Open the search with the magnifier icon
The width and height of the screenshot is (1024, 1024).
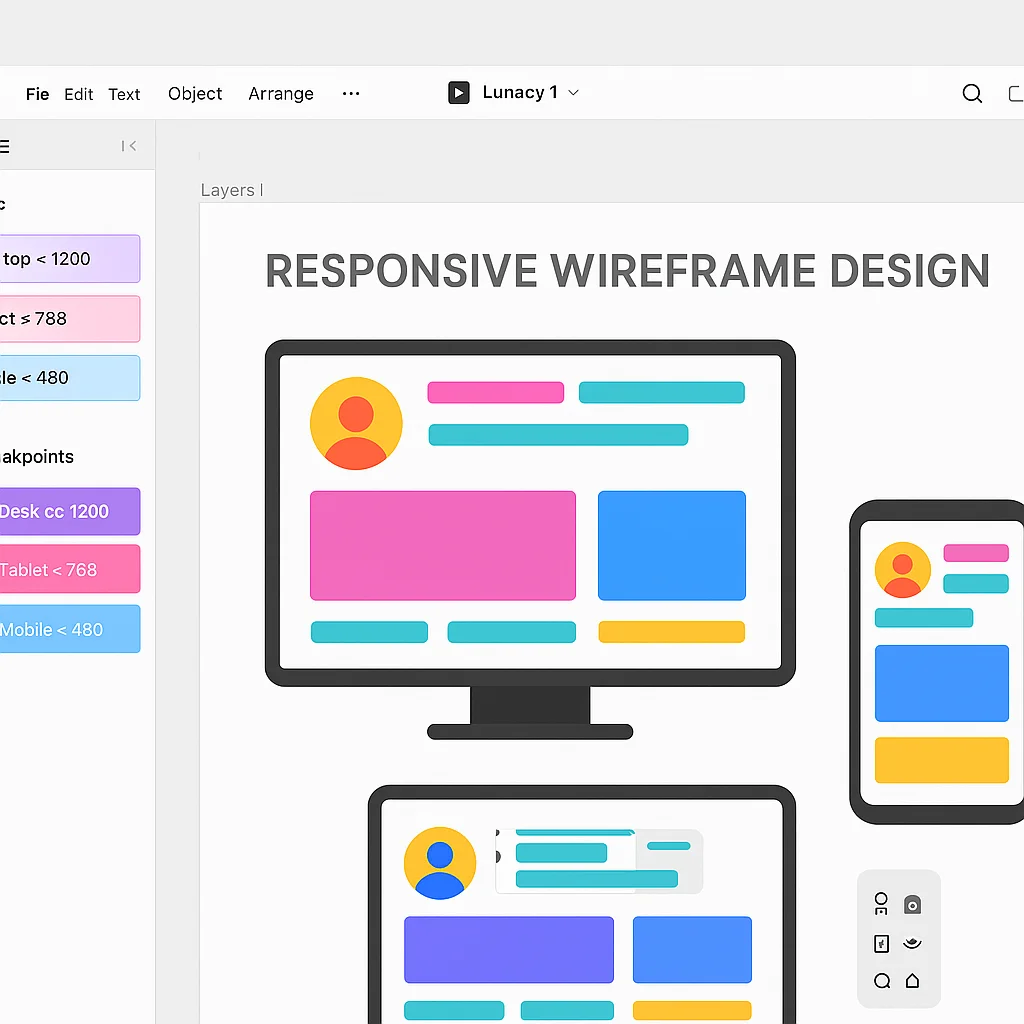point(971,93)
